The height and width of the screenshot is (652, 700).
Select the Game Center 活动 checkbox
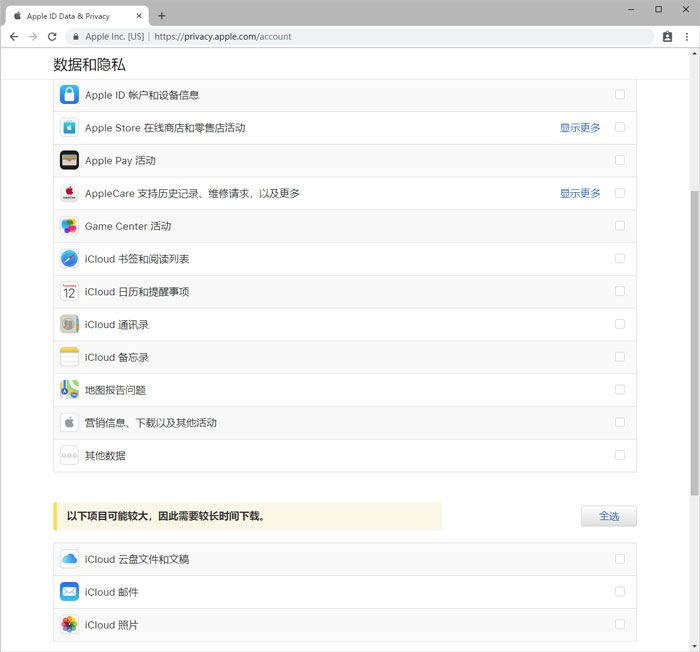pyautogui.click(x=620, y=226)
